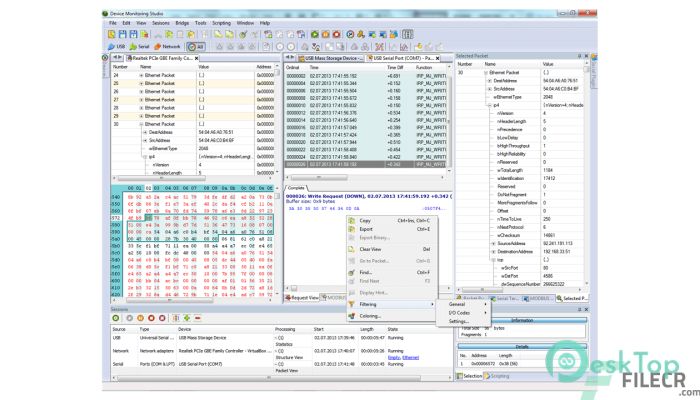Choose Copy from the context menu

(392, 221)
